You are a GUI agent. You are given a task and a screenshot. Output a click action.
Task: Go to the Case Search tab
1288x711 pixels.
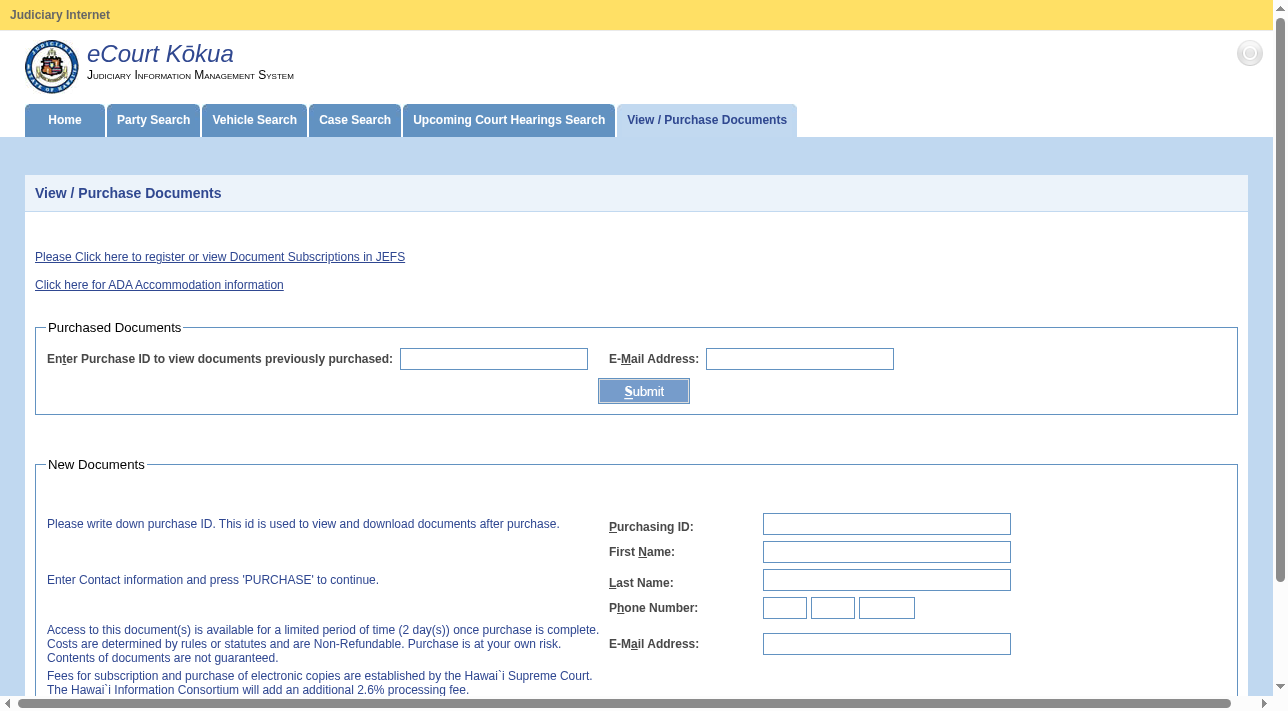point(355,120)
